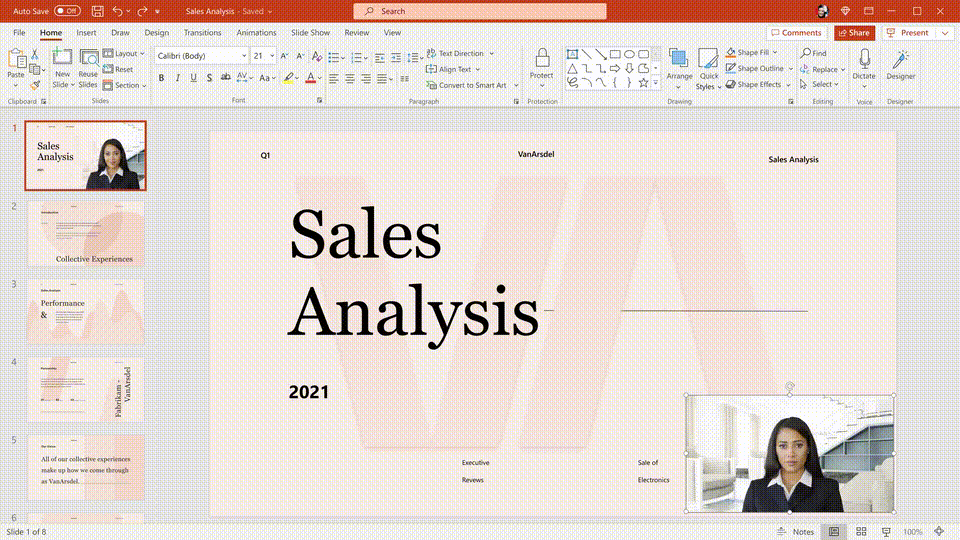Undo the last action

117,11
